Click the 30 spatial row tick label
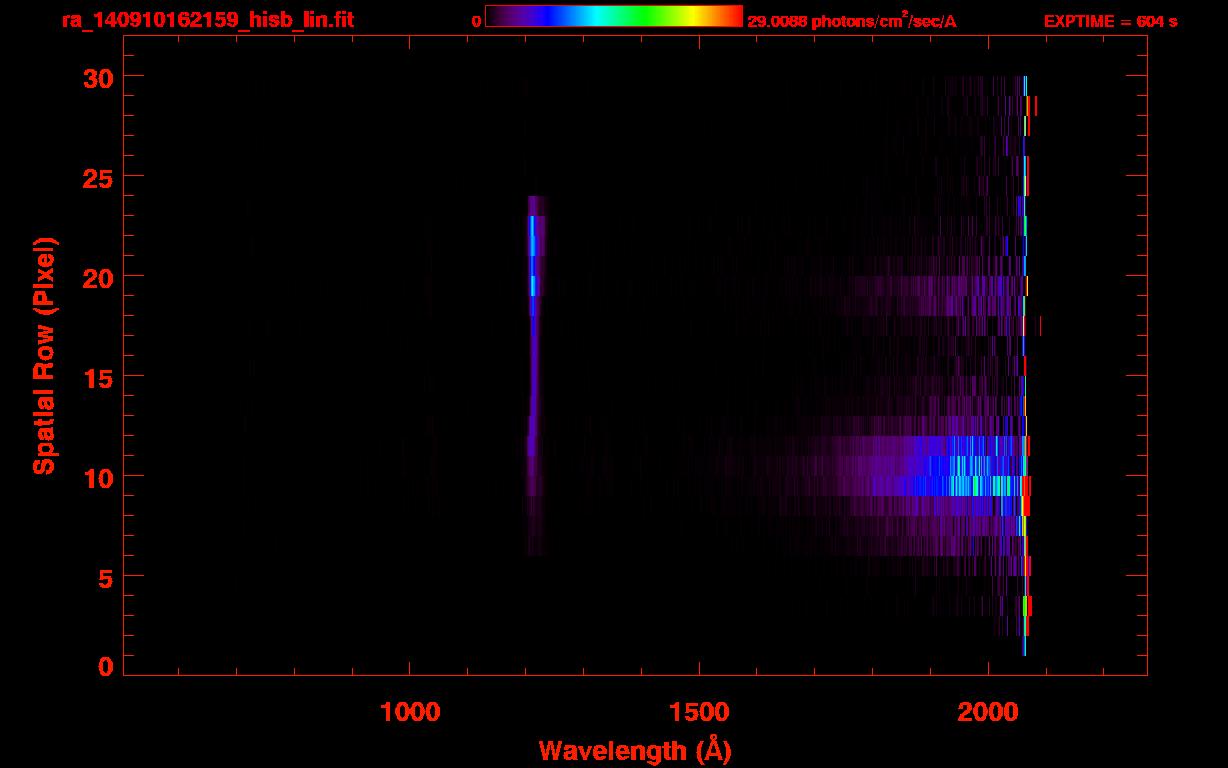 pyautogui.click(x=98, y=77)
